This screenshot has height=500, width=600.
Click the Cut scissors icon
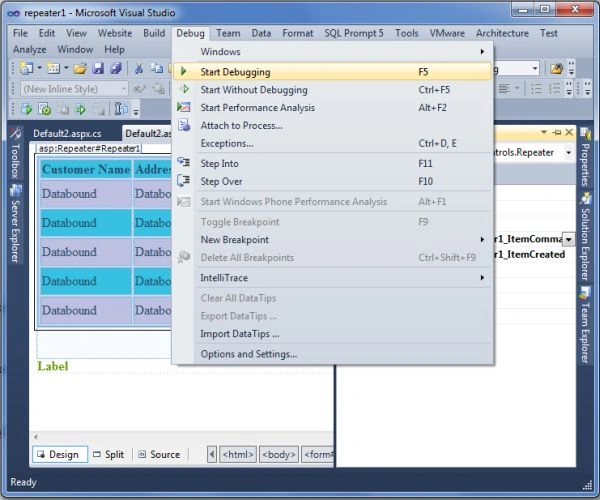[139, 69]
